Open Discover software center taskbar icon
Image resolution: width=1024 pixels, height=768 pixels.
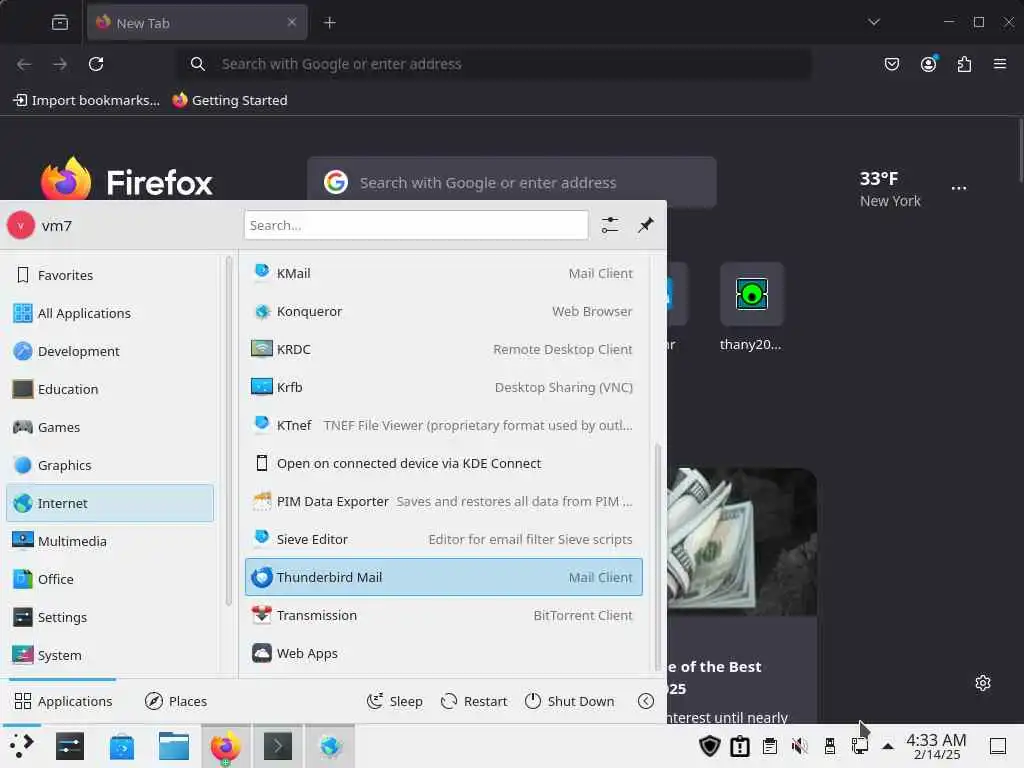click(122, 746)
